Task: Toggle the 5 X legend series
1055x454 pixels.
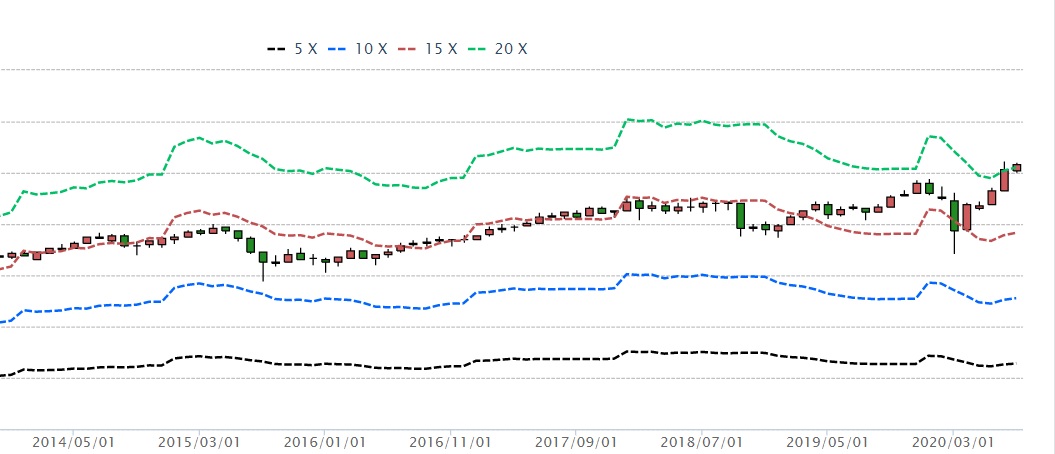Action: tap(292, 49)
